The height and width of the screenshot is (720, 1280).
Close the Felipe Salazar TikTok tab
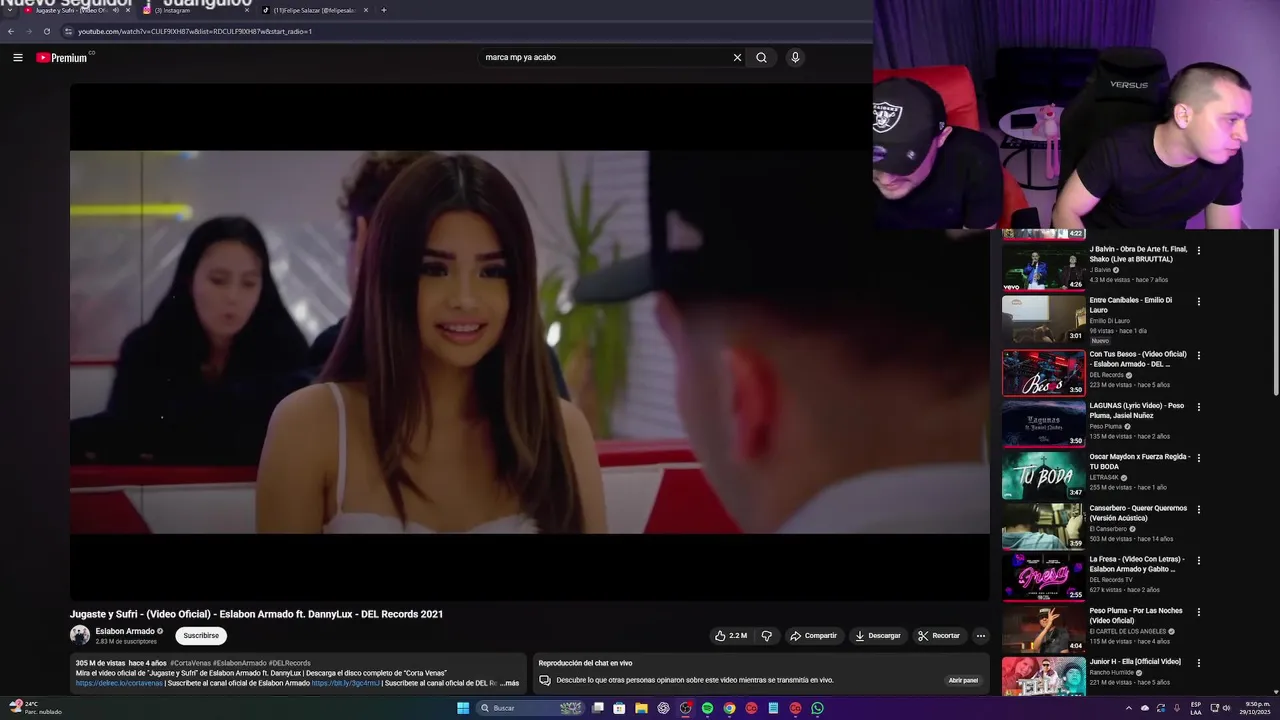click(366, 10)
